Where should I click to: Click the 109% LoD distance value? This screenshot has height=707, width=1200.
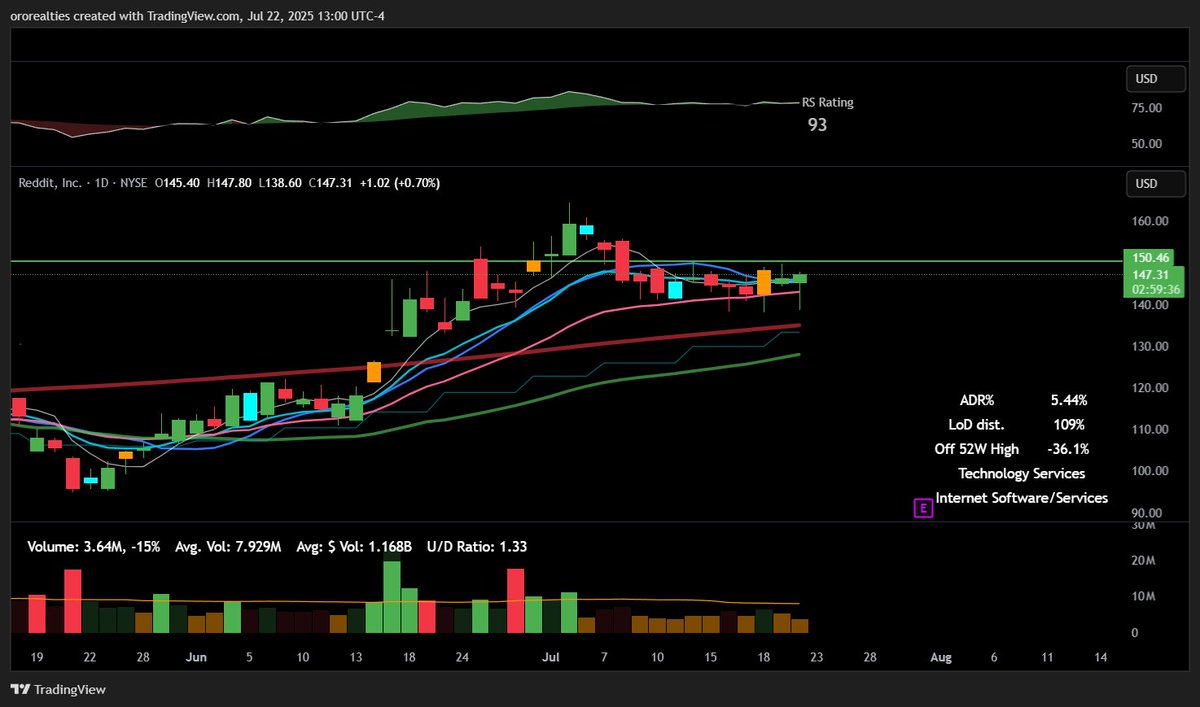1069,424
